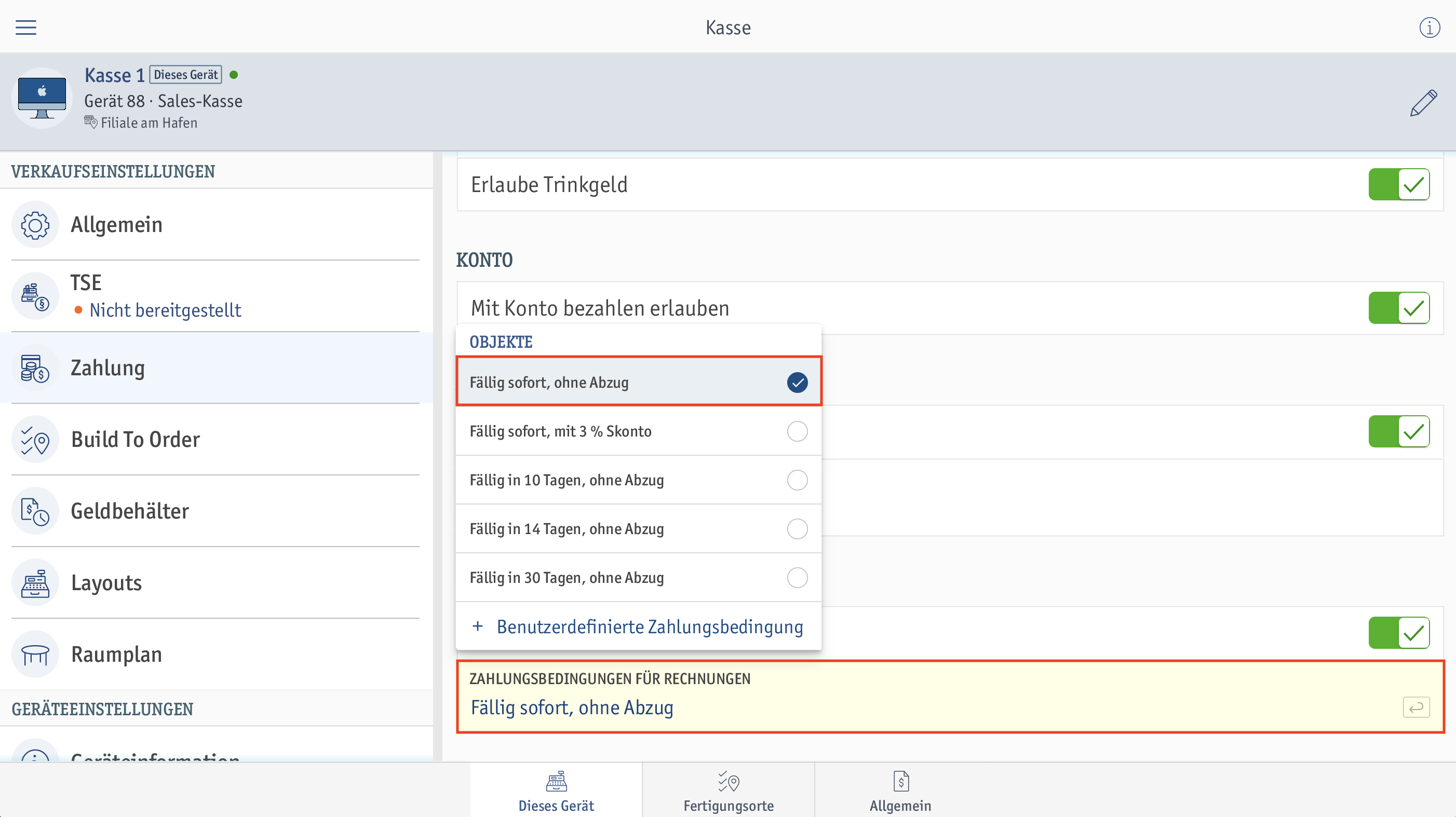The image size is (1456, 817).
Task: Open Raumplan settings
Action: coord(216,655)
